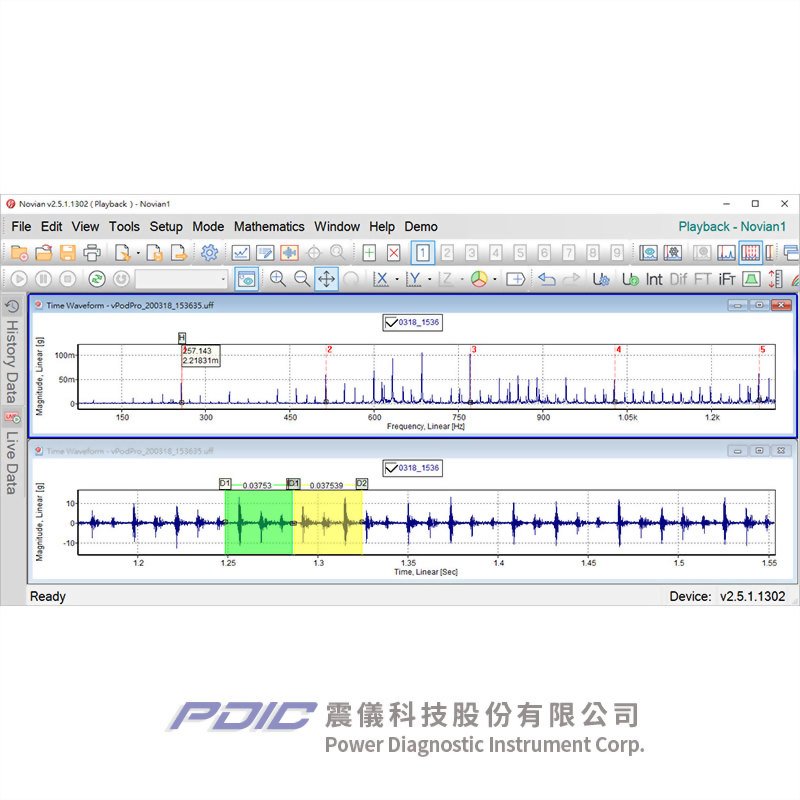Screen dimensions: 800x800
Task: Click the Zoom In magnifier
Action: [277, 279]
